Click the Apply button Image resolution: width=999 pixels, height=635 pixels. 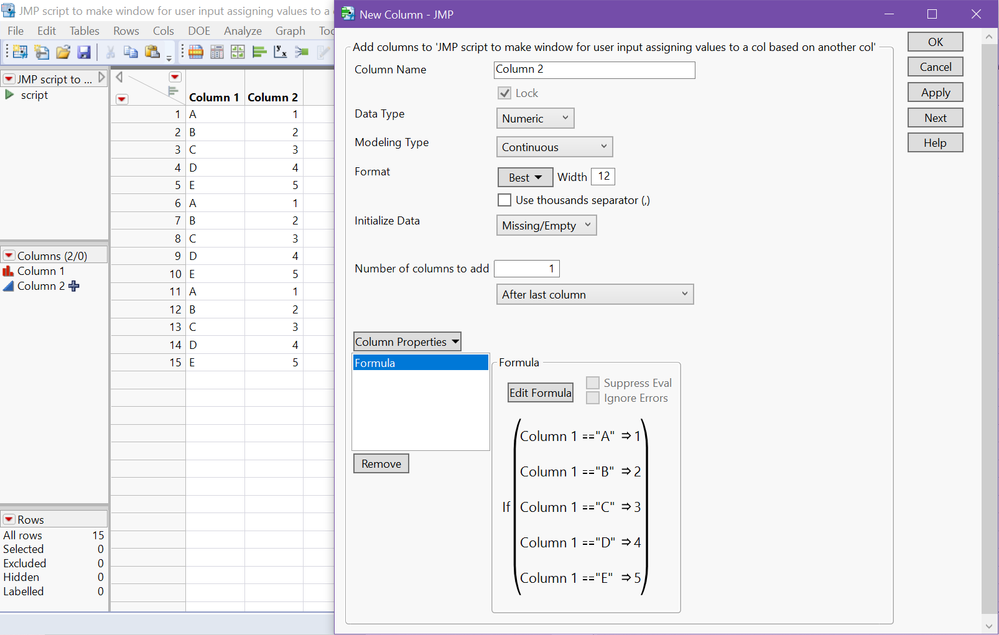(x=935, y=92)
